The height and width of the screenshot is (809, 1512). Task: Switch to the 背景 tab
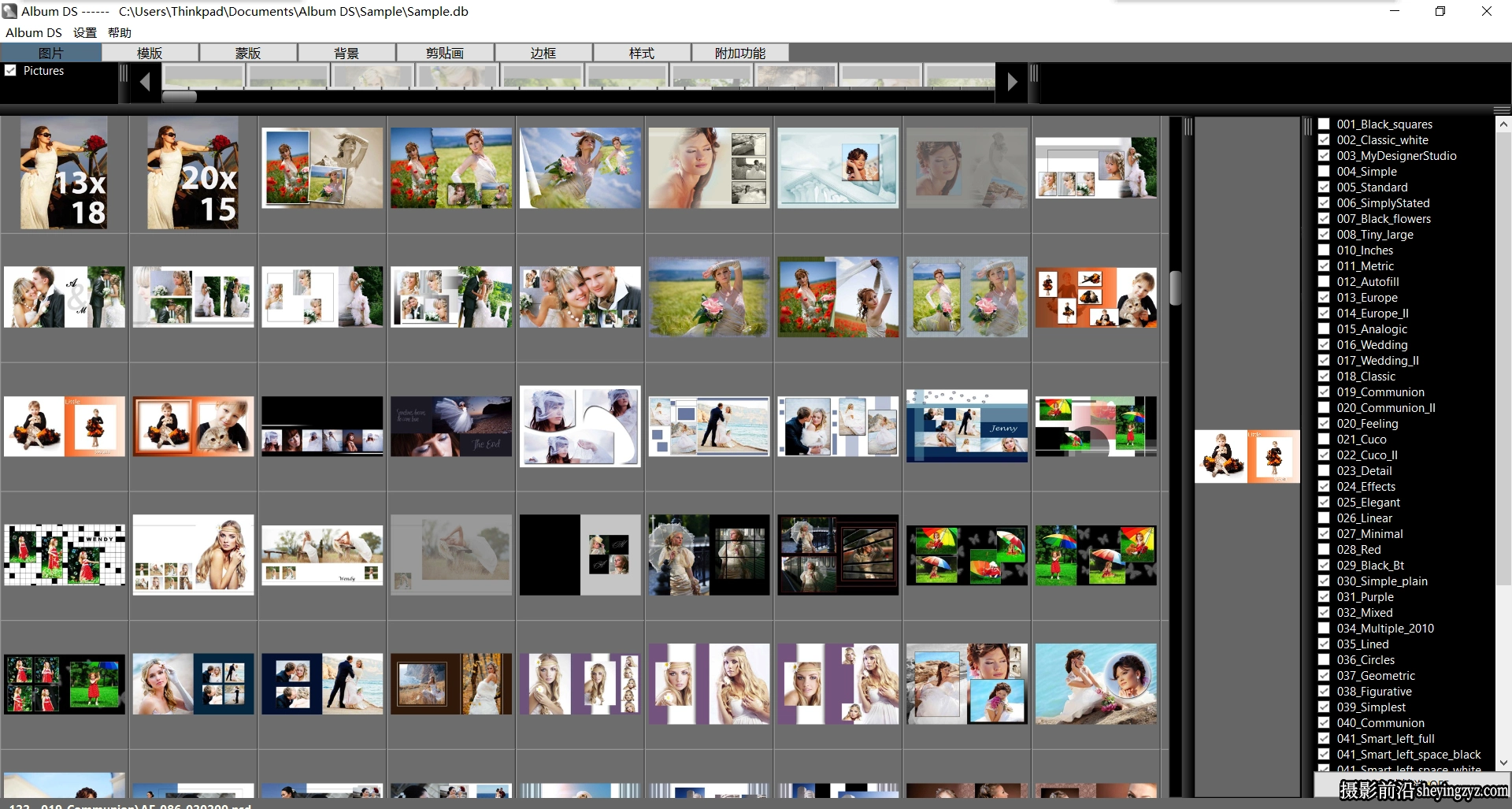click(346, 53)
